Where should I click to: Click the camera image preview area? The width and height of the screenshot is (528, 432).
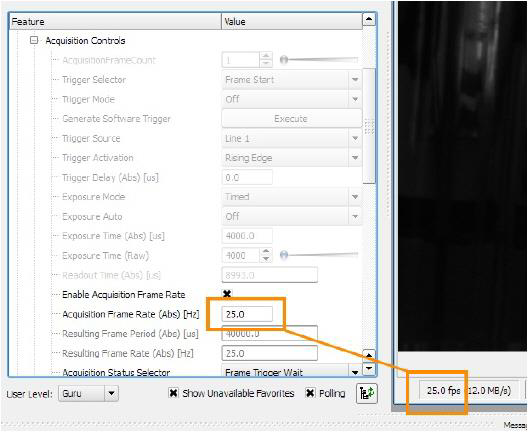click(463, 175)
